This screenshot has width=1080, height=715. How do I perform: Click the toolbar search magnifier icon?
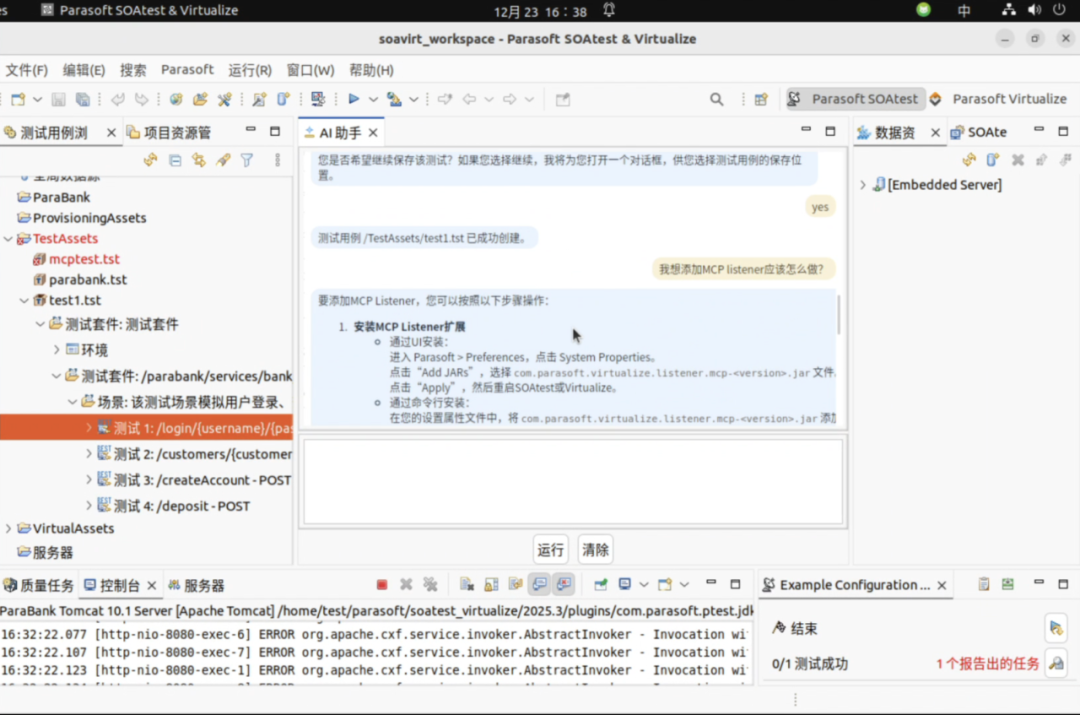click(716, 99)
